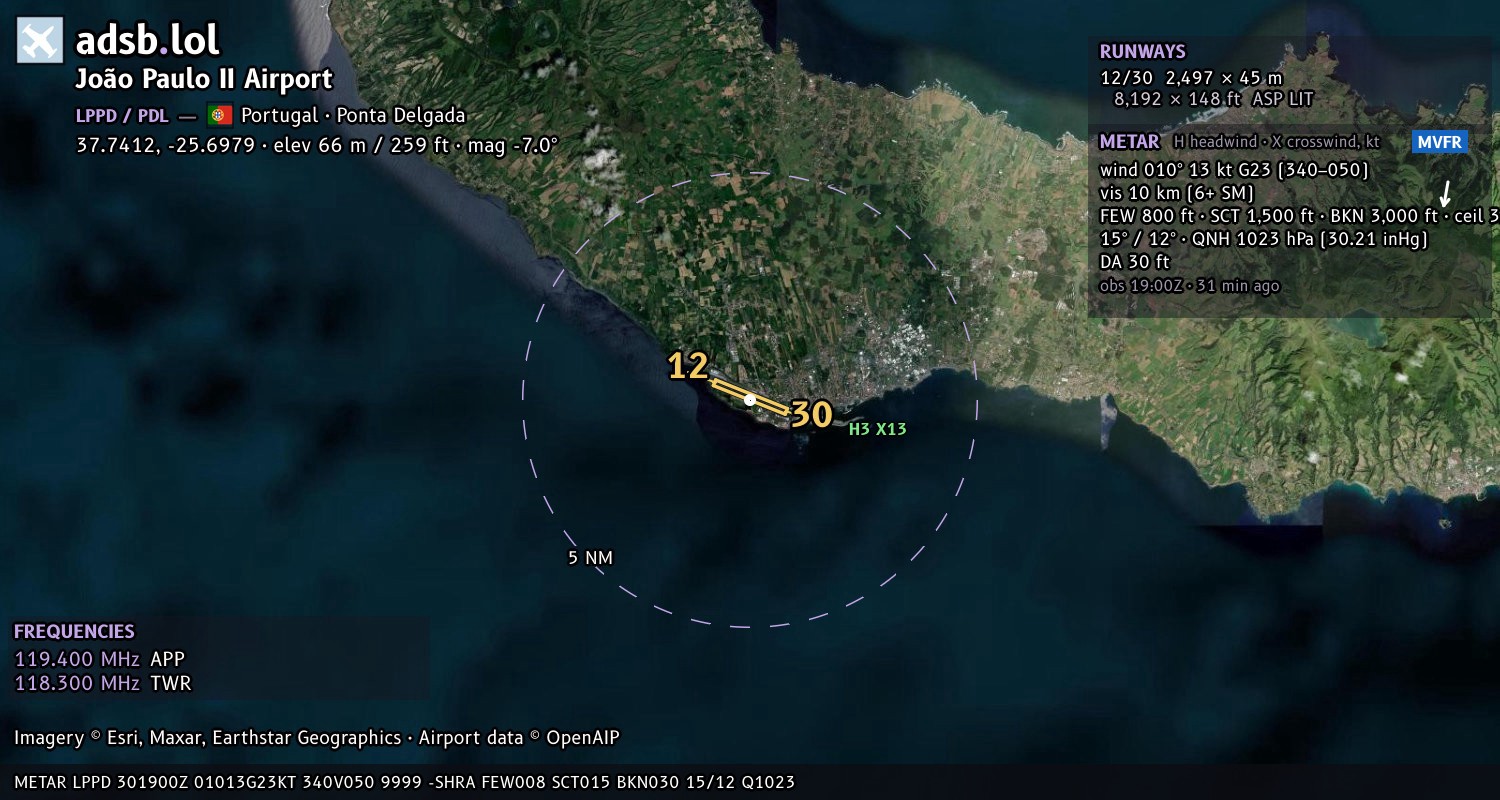Click the adsb.lol airplane logo icon
The image size is (1500, 800).
point(40,41)
